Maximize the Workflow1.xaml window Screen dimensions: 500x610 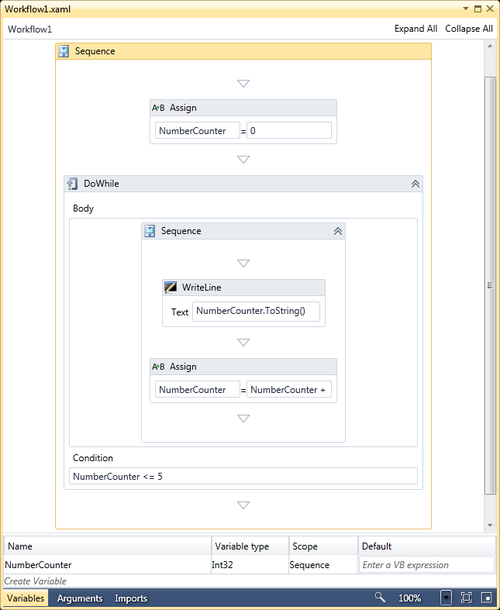(x=478, y=9)
